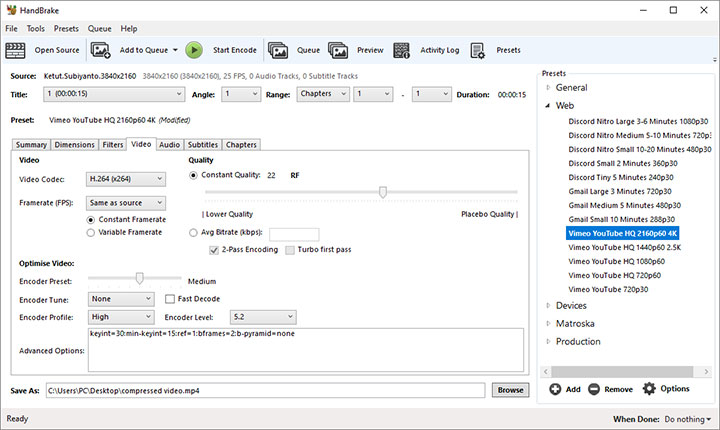The image size is (720, 430).
Task: Open the Tools menu
Action: pos(36,29)
